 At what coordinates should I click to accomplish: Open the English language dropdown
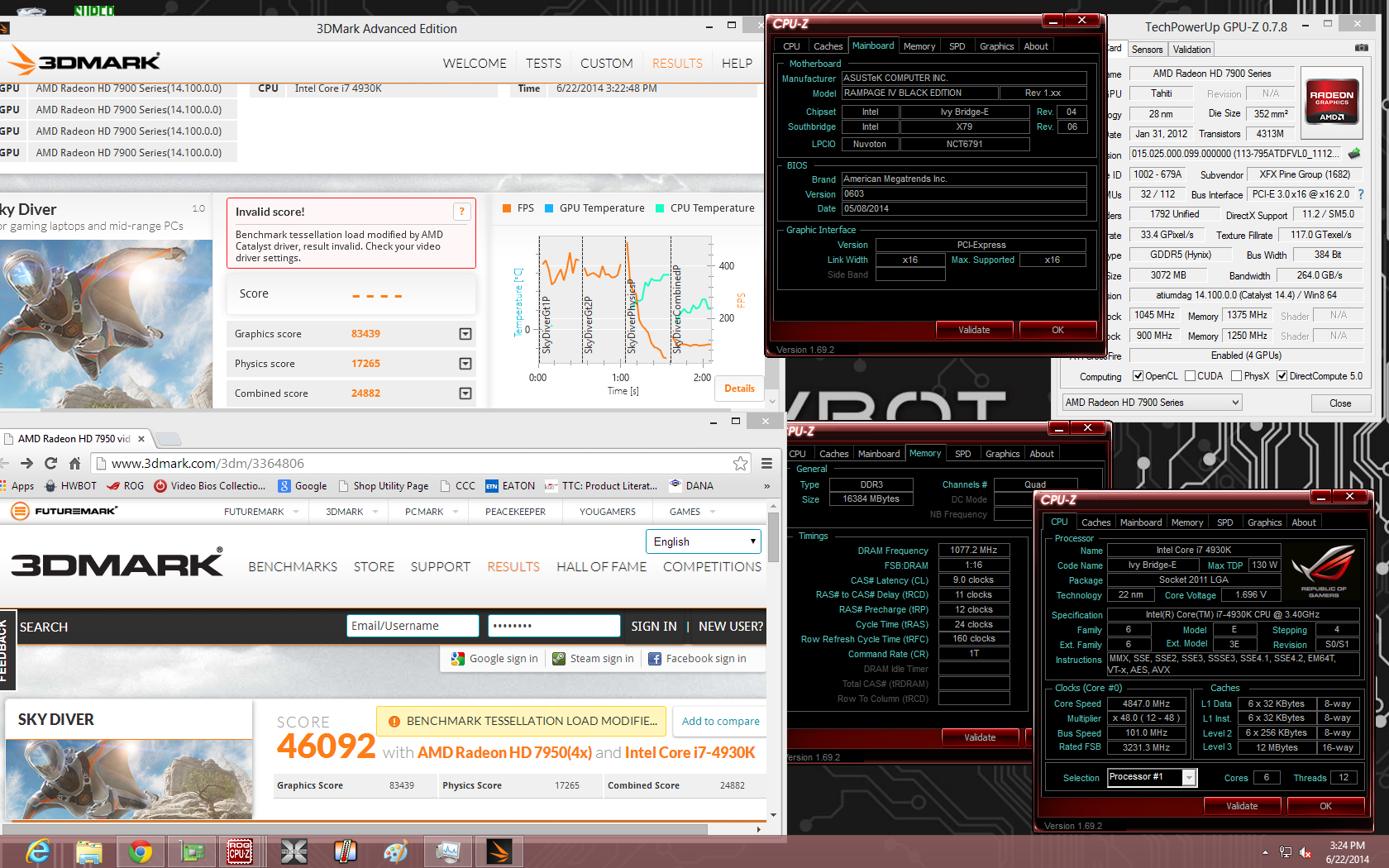coord(704,541)
